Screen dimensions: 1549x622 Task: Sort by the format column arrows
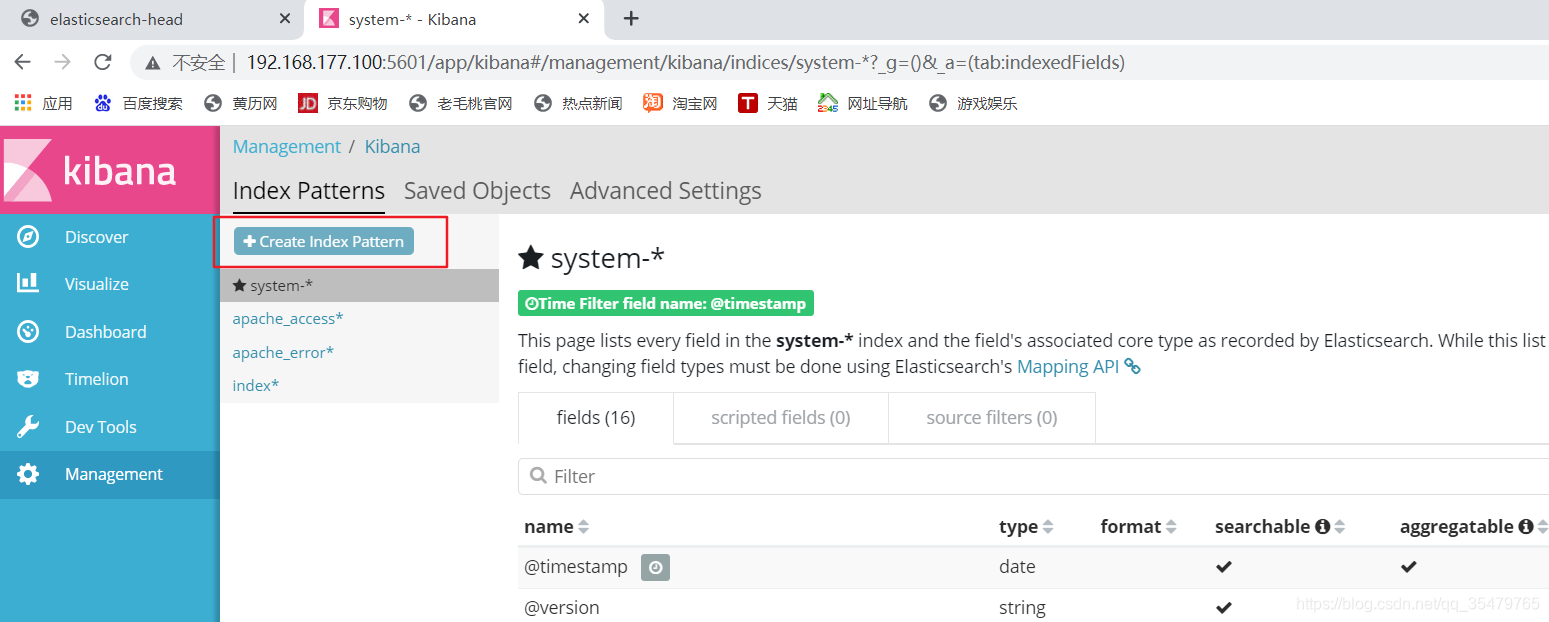point(1171,527)
